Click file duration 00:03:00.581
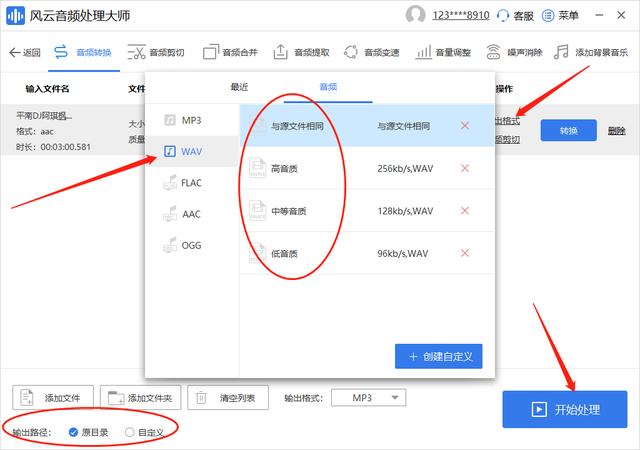Viewport: 640px width, 450px height. 53,147
